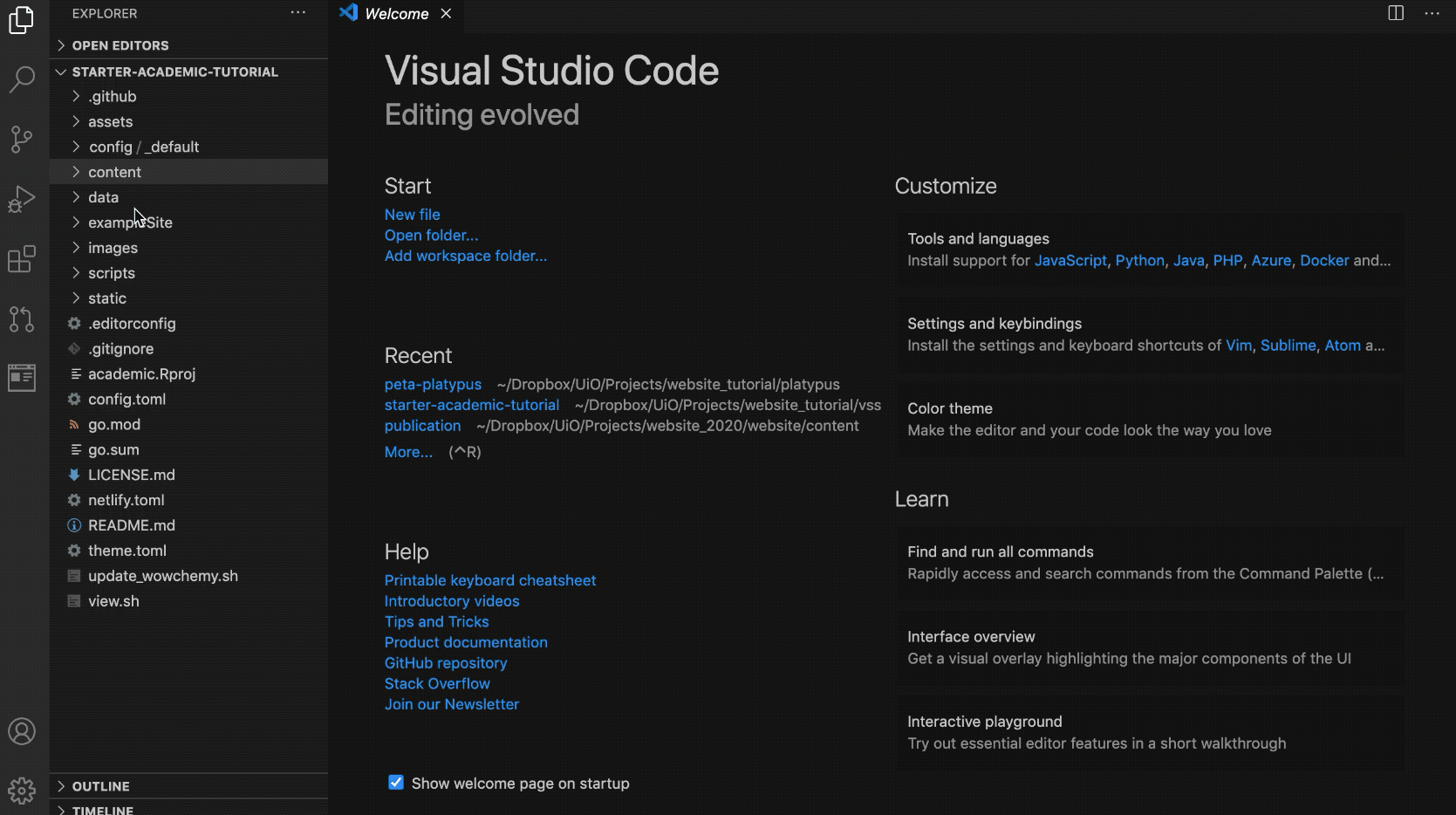The image size is (1456, 815).
Task: Open the Manage gear icon
Action: (x=22, y=791)
